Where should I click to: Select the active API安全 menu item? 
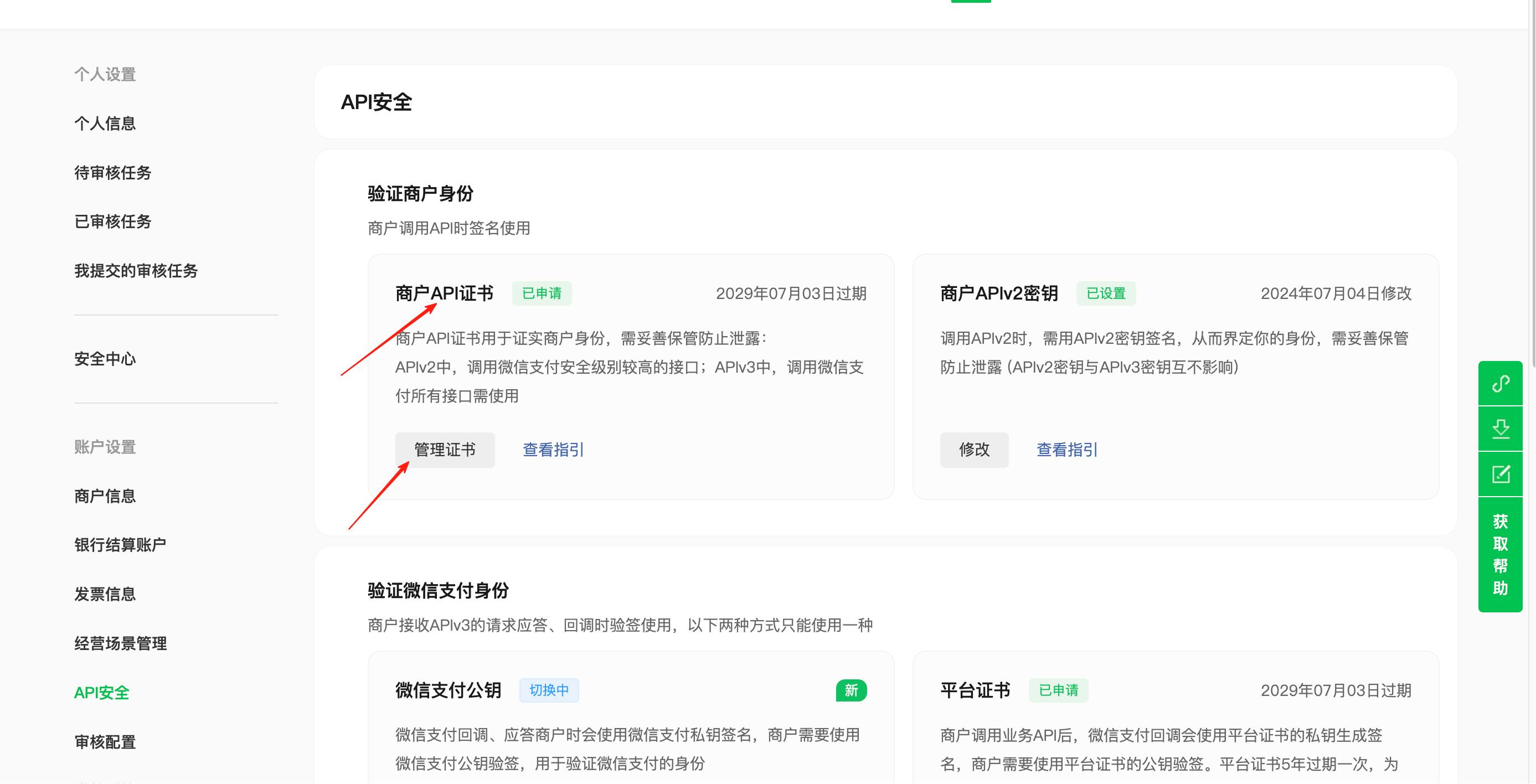[101, 693]
